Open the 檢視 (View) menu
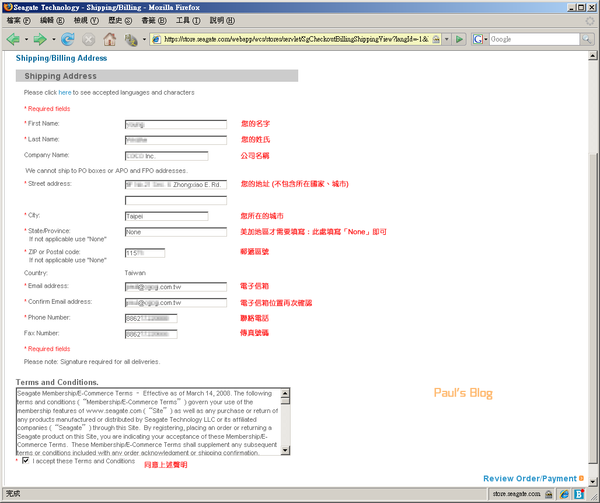The height and width of the screenshot is (503, 600). (86, 21)
